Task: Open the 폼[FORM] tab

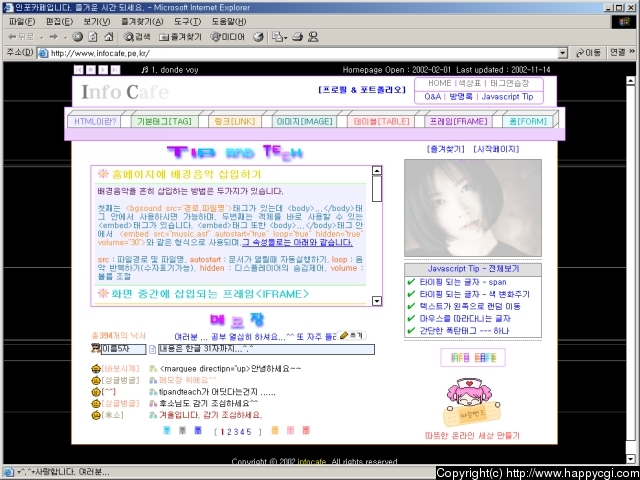Action: pos(528,122)
